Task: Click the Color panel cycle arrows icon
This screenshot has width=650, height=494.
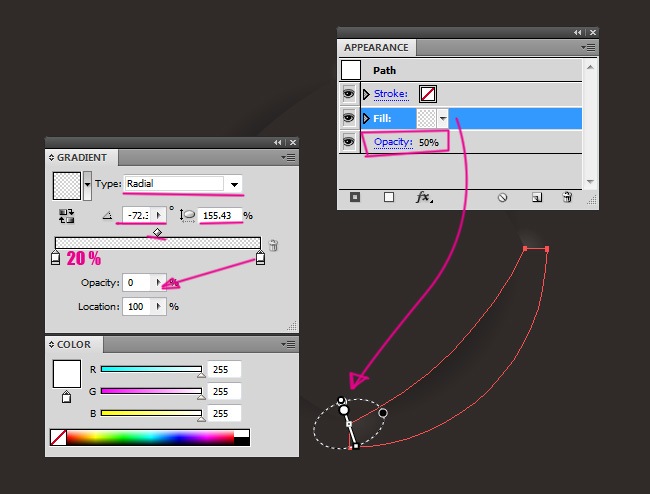Action: 51,344
